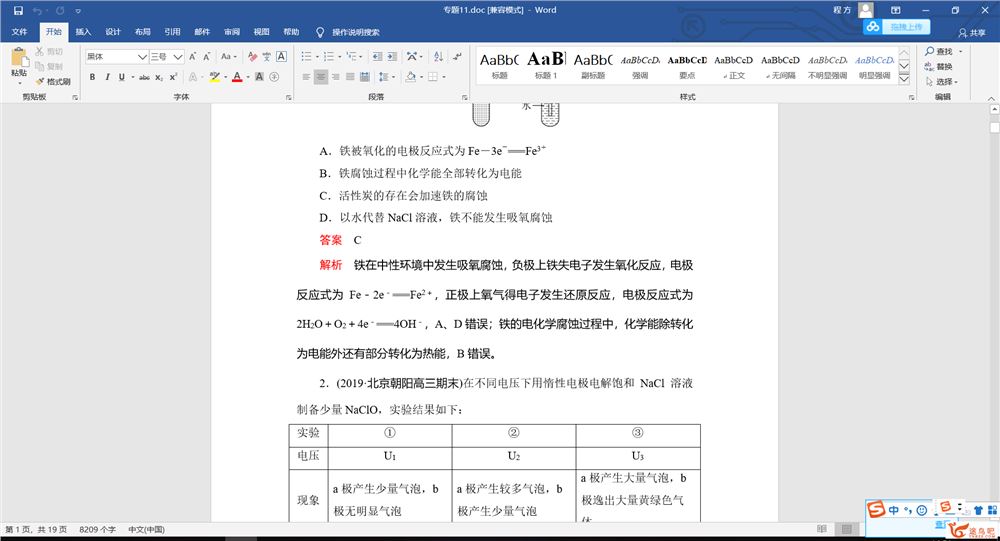Click the 拖拽上传 upload button
The width and height of the screenshot is (1000, 541).
(897, 27)
